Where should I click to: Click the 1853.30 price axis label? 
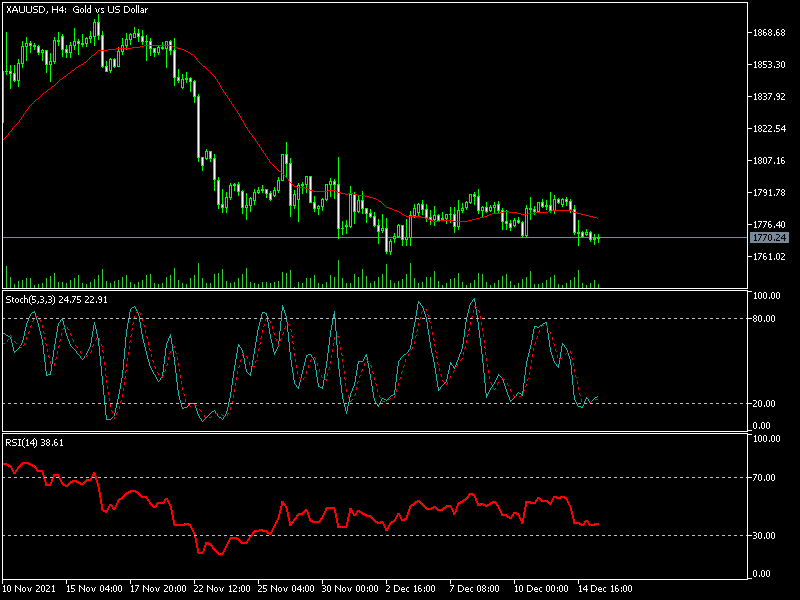[769, 65]
